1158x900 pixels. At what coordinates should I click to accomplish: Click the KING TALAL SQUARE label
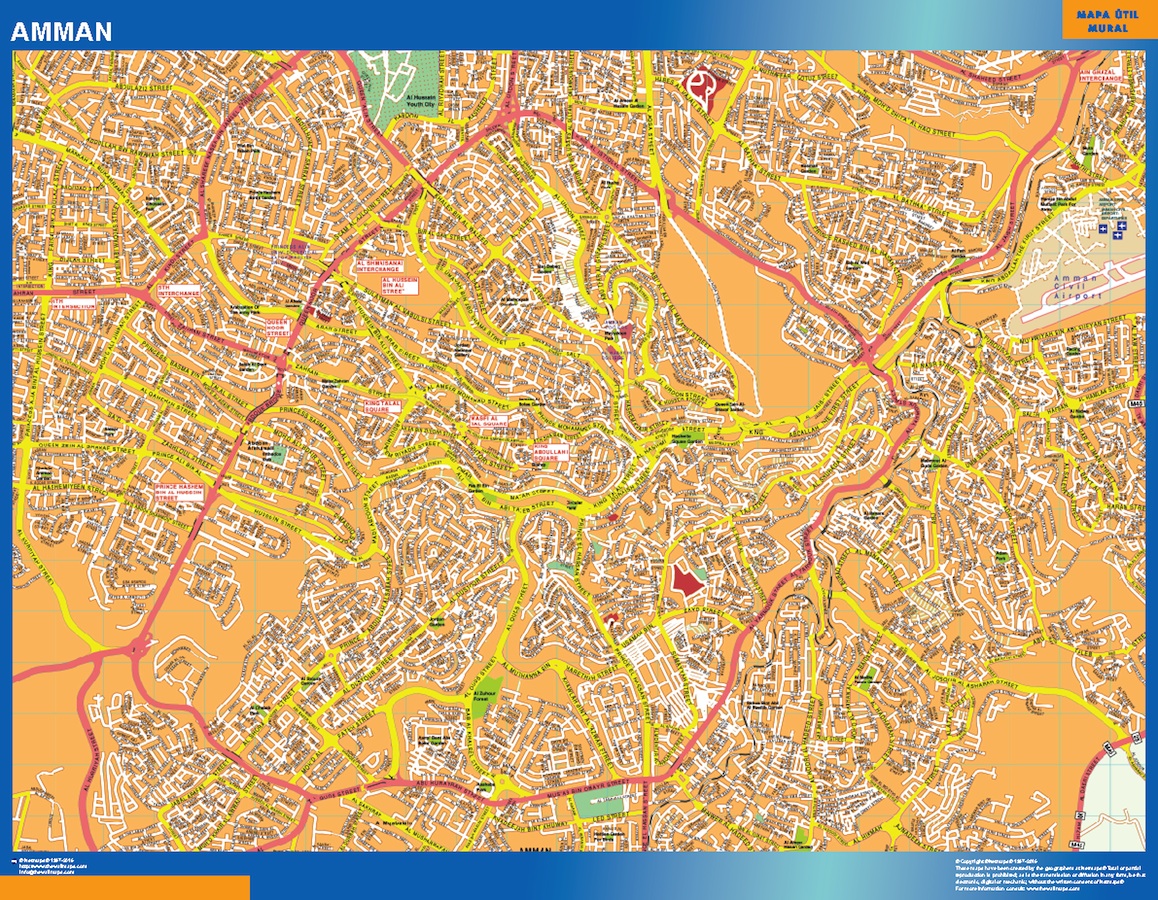click(383, 406)
